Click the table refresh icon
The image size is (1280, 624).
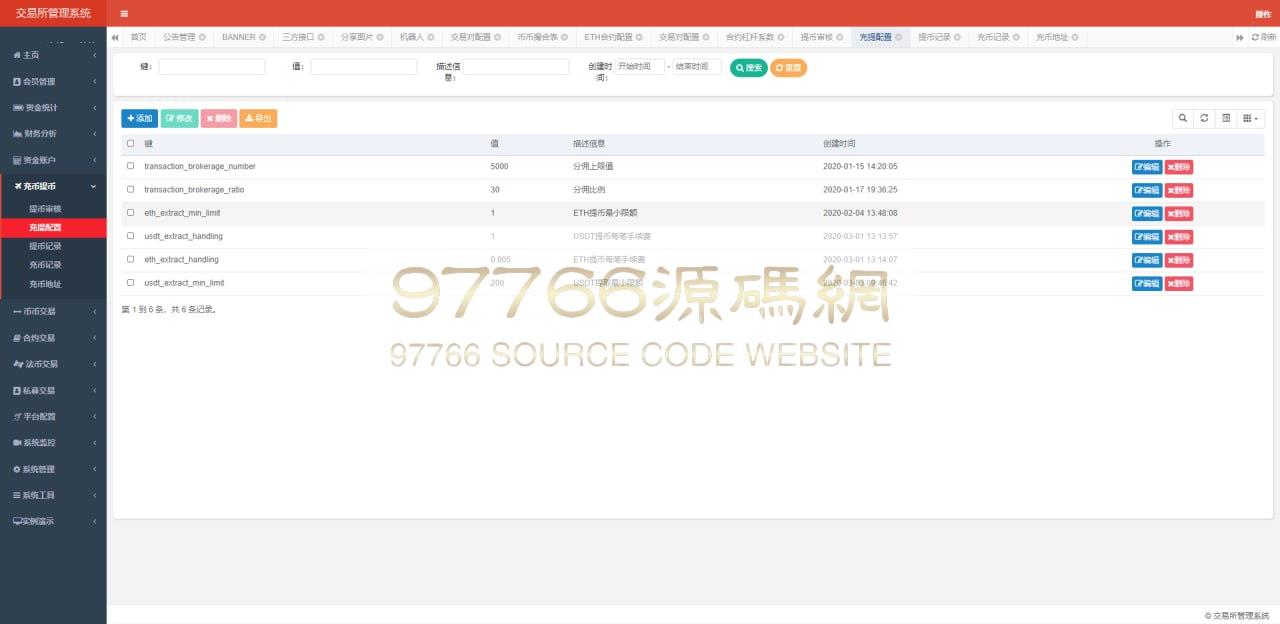(1204, 118)
